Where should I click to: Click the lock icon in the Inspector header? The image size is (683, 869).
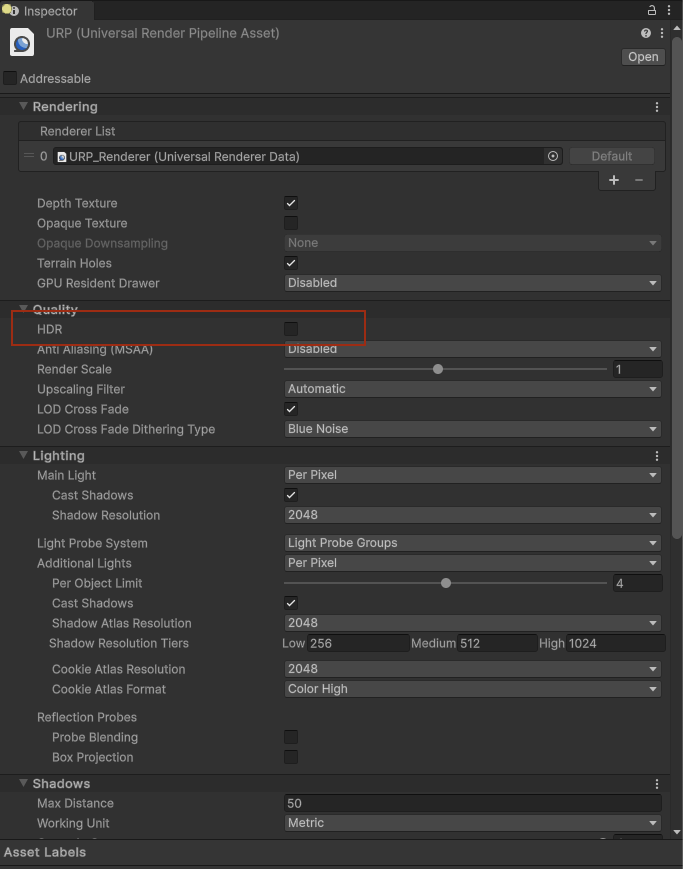651,9
